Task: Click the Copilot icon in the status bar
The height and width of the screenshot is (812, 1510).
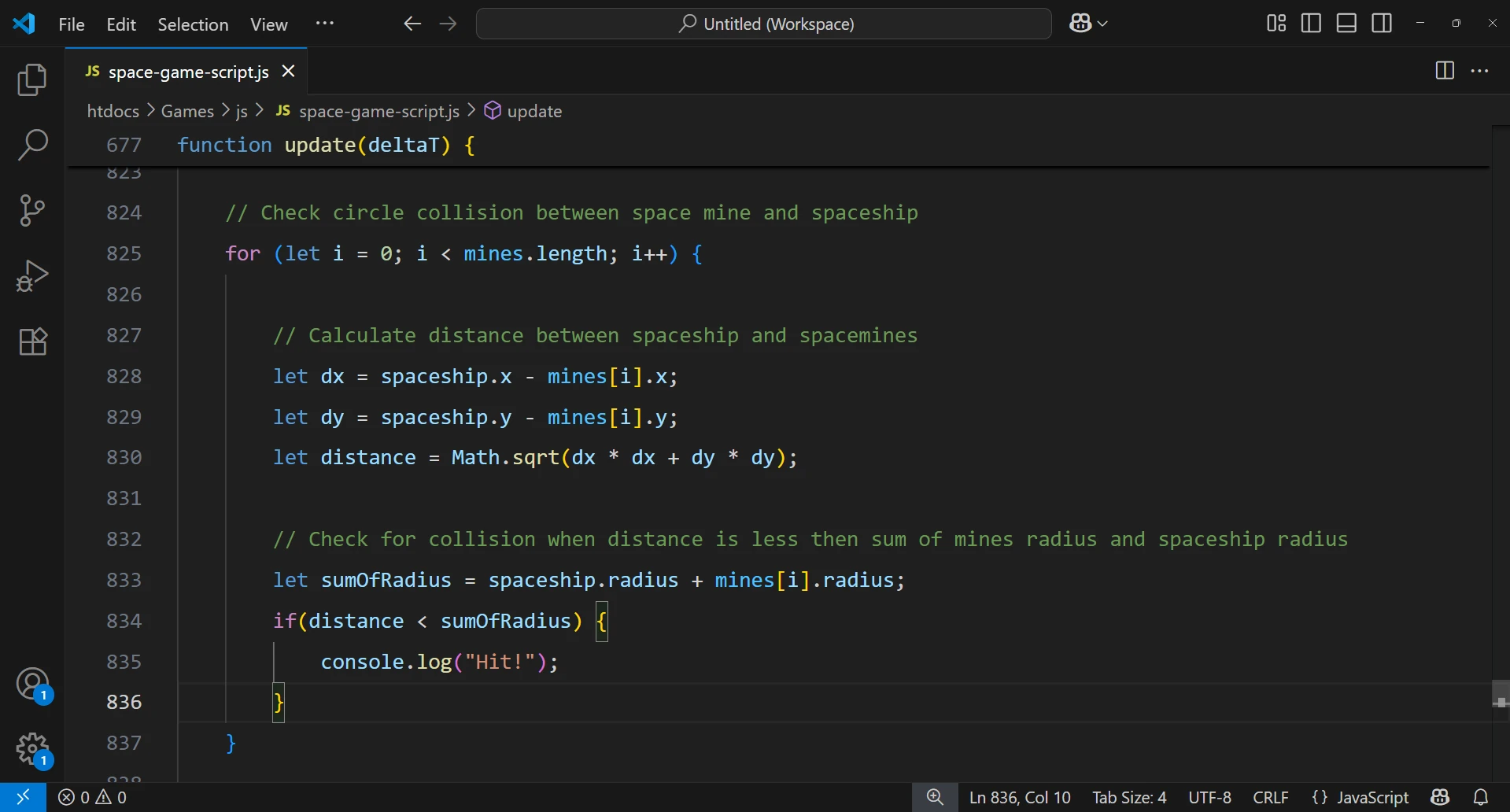Action: coord(1442,797)
